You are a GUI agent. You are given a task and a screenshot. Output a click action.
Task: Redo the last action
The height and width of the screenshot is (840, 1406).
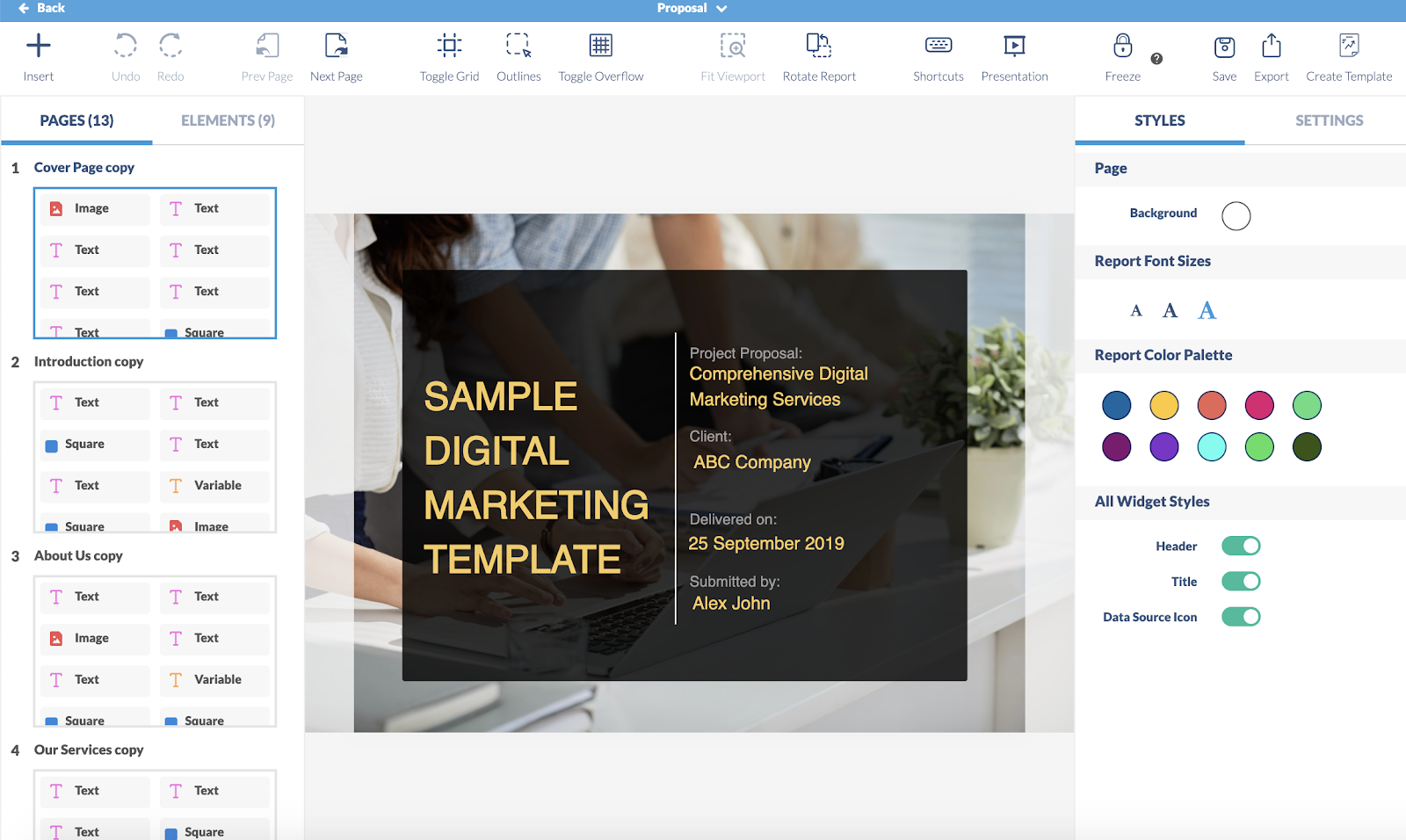pos(170,58)
